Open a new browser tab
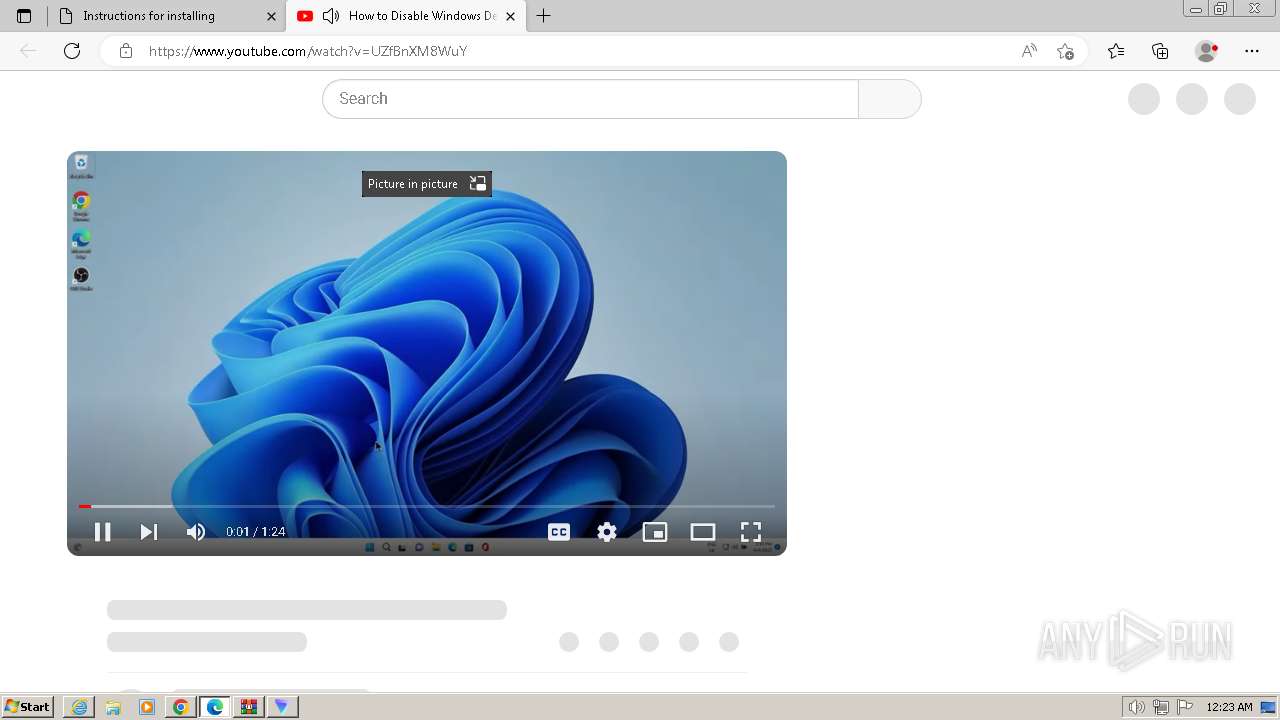This screenshot has width=1280, height=720. [544, 16]
